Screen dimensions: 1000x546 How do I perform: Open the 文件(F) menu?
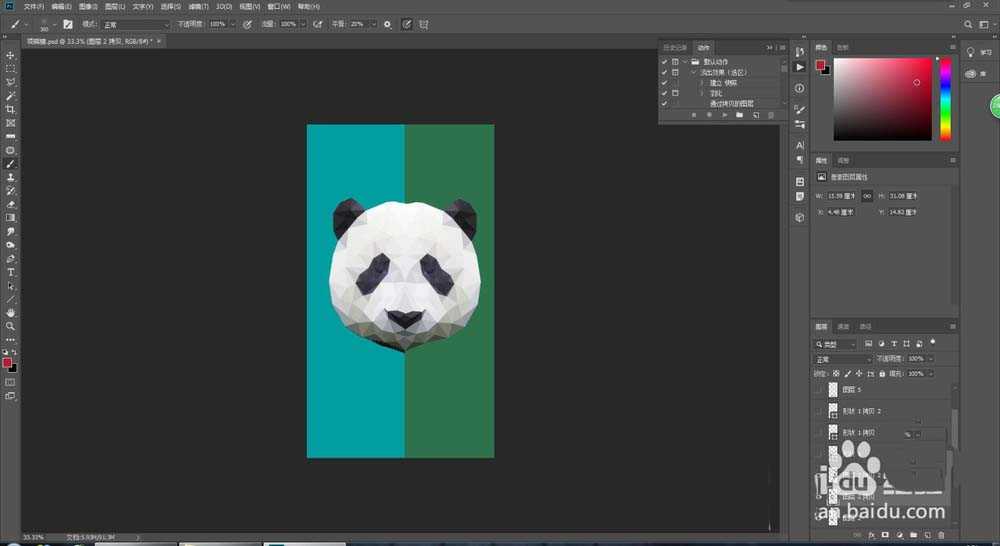click(x=34, y=6)
